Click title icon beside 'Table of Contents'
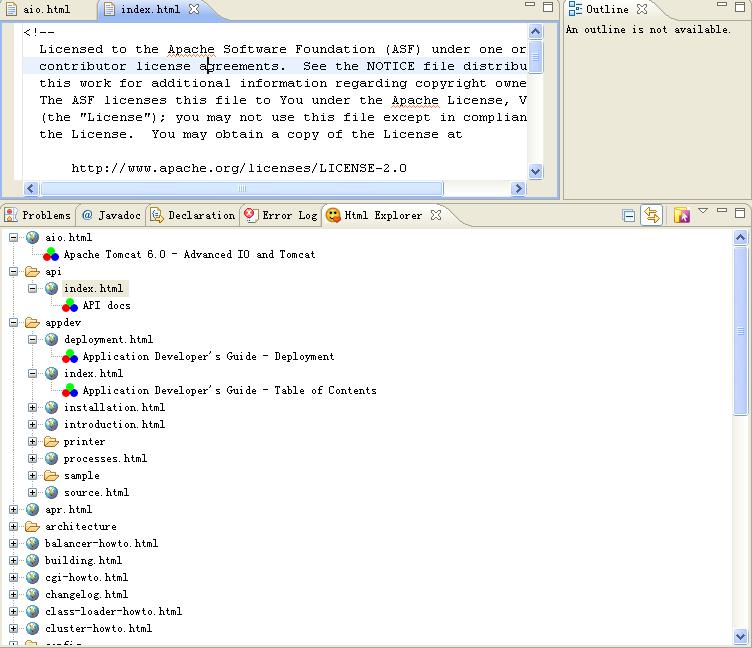Viewport: 752px width, 648px height. pos(70,390)
